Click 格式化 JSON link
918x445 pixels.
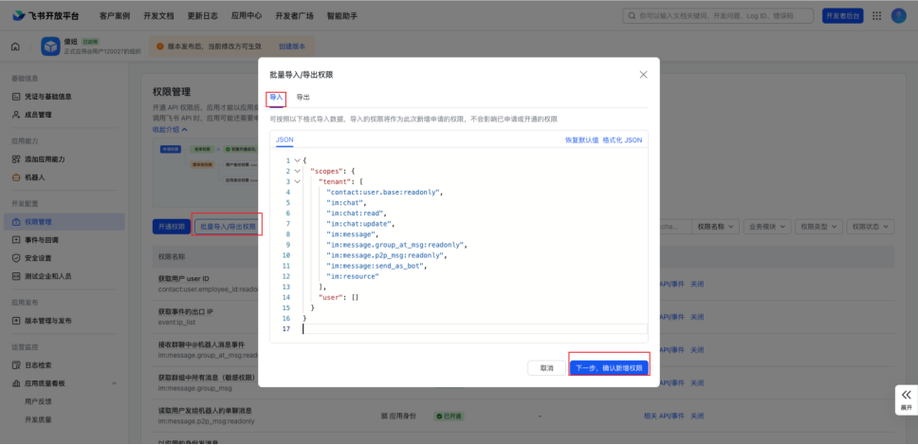coord(622,140)
